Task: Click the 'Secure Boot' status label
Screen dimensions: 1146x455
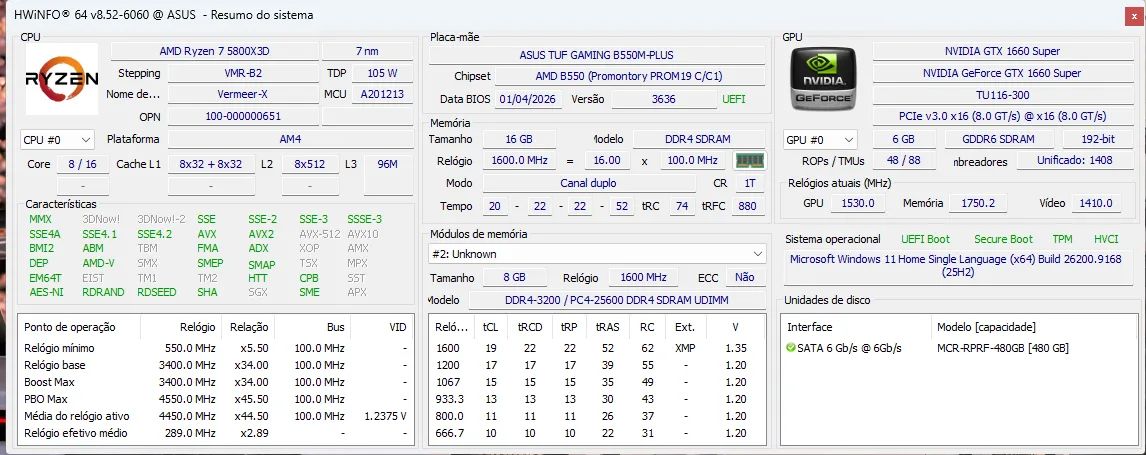Action: pyautogui.click(x=1003, y=240)
